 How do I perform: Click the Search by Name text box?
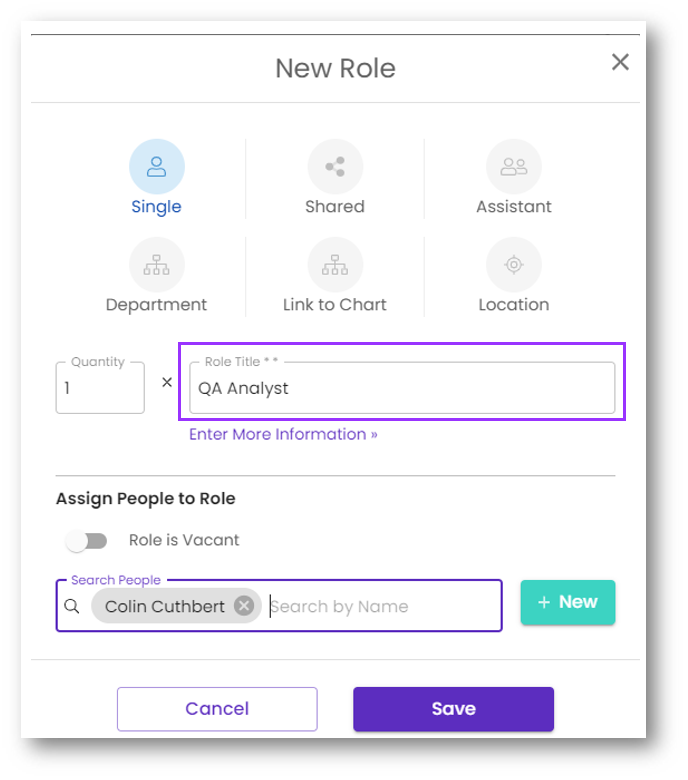point(380,606)
